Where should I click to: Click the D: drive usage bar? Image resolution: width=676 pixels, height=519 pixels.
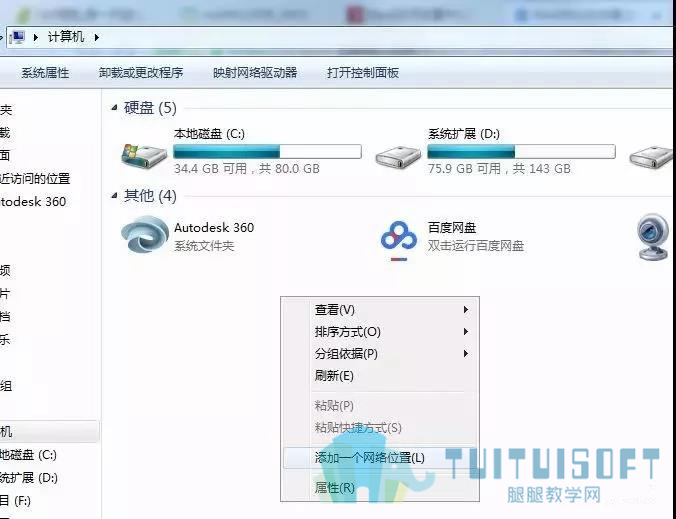[x=521, y=151]
